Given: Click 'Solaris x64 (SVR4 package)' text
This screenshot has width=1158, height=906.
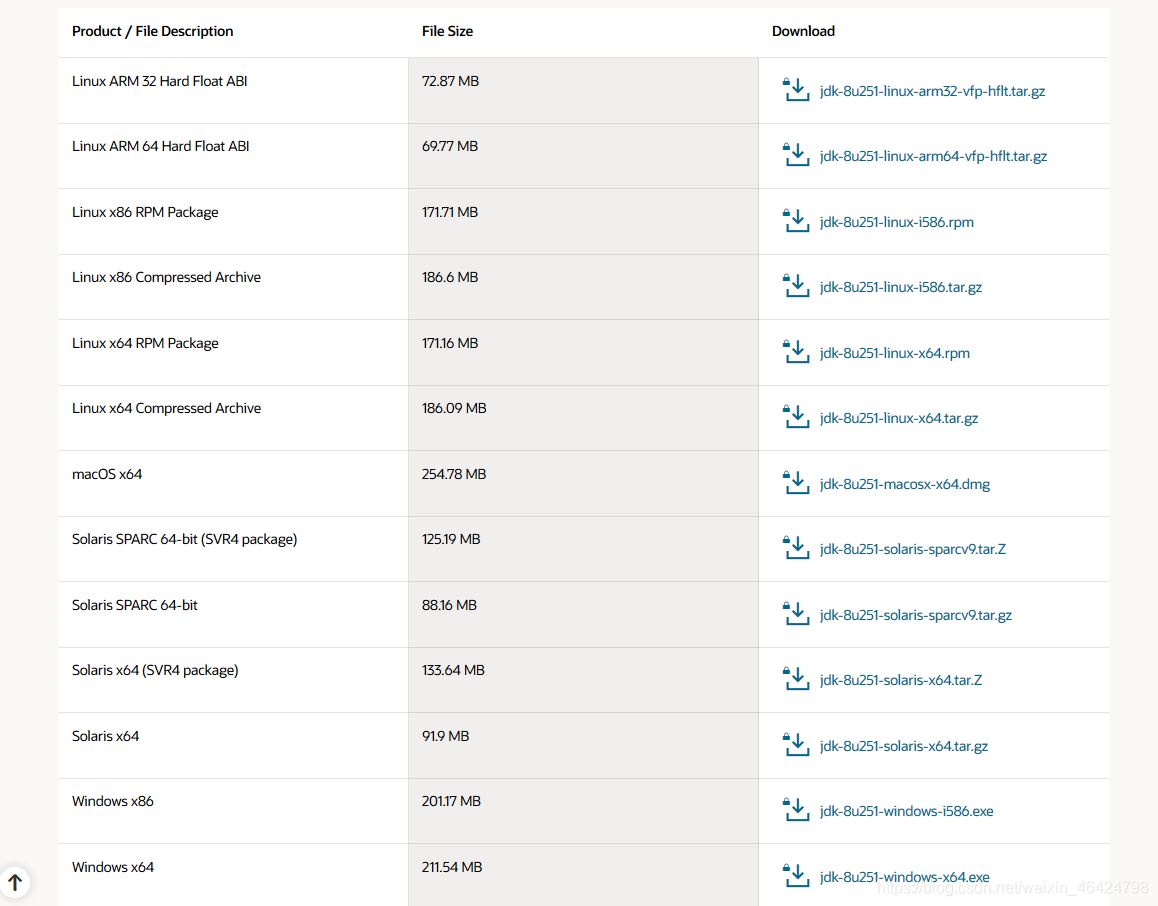Looking at the screenshot, I should [x=155, y=670].
